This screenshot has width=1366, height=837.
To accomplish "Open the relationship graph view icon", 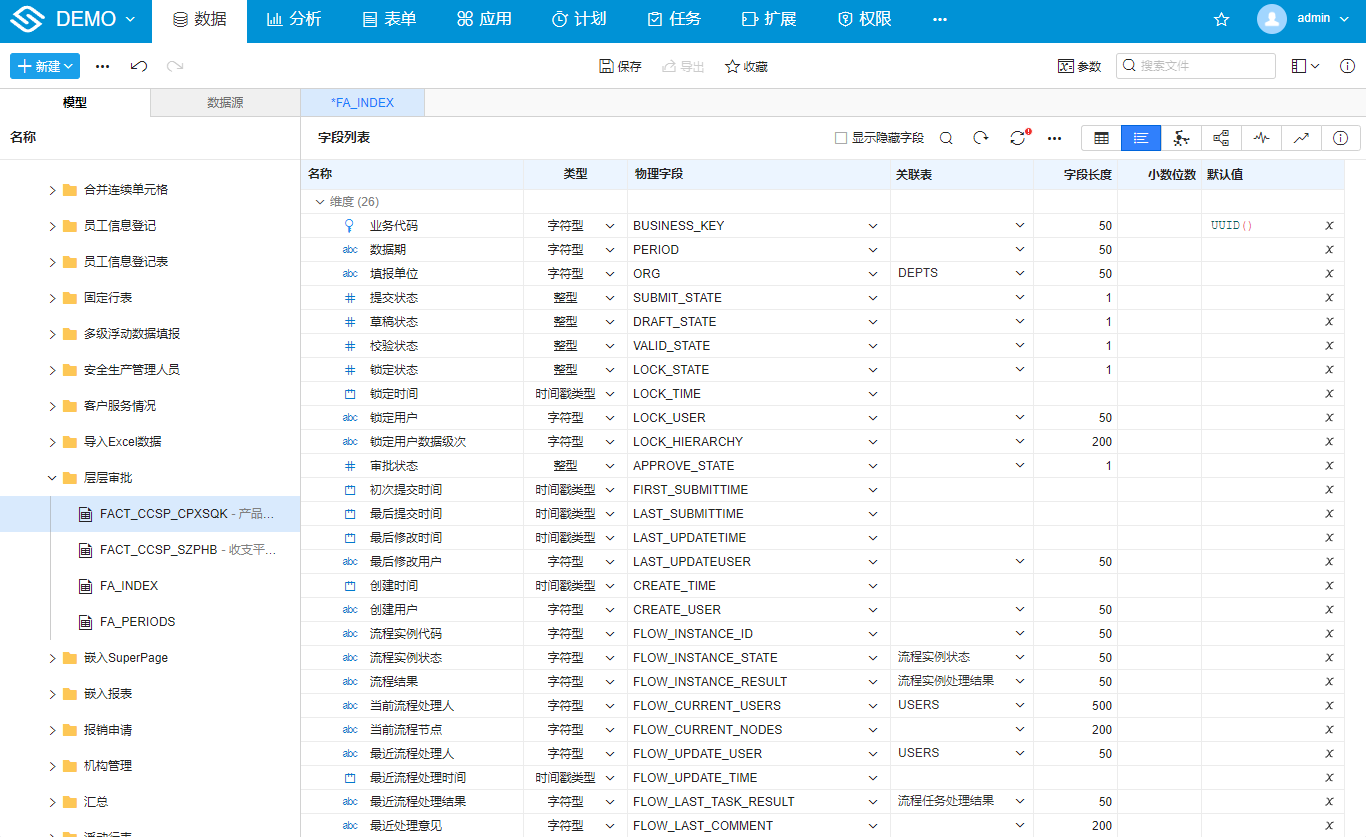I will pyautogui.click(x=1181, y=138).
